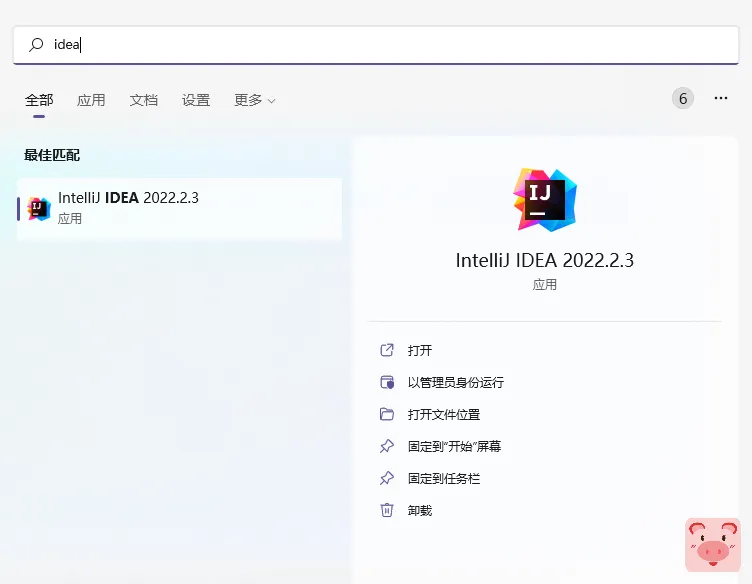Choose 固定到“开始”屏幕
This screenshot has width=752, height=584.
pos(454,446)
